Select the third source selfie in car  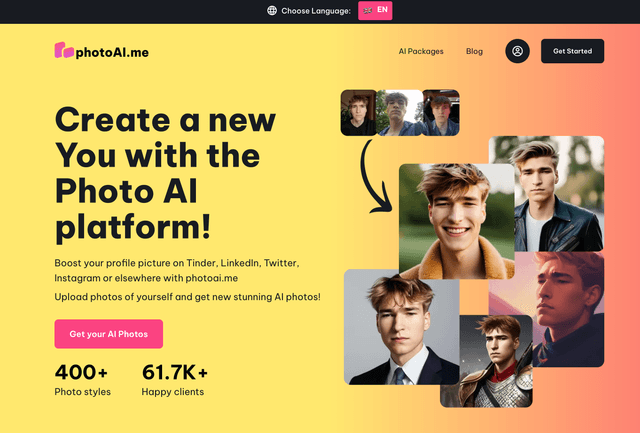(441, 113)
